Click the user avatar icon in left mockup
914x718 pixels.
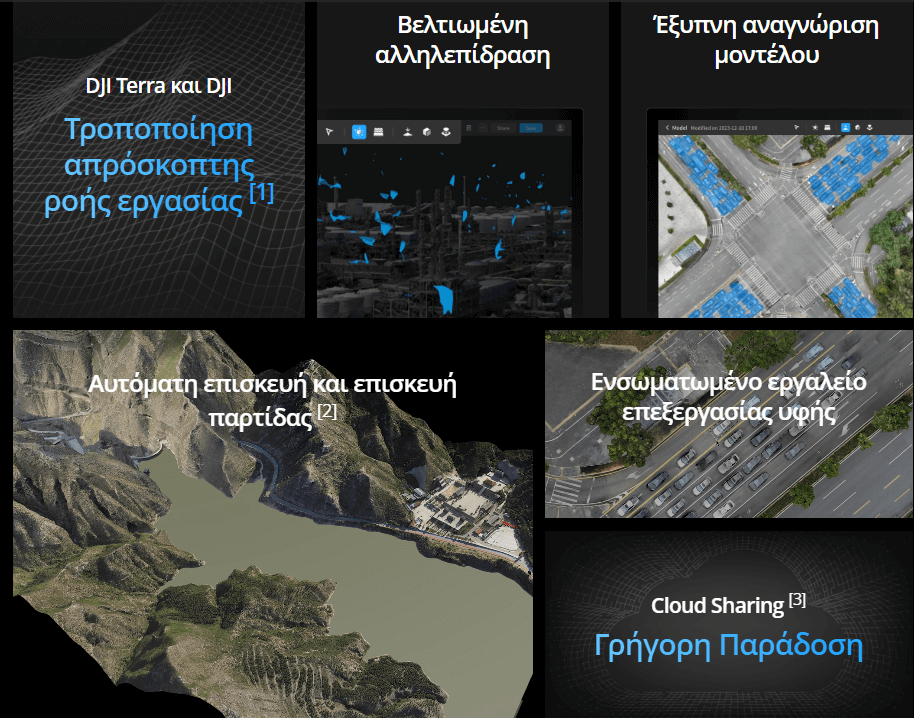pos(561,128)
